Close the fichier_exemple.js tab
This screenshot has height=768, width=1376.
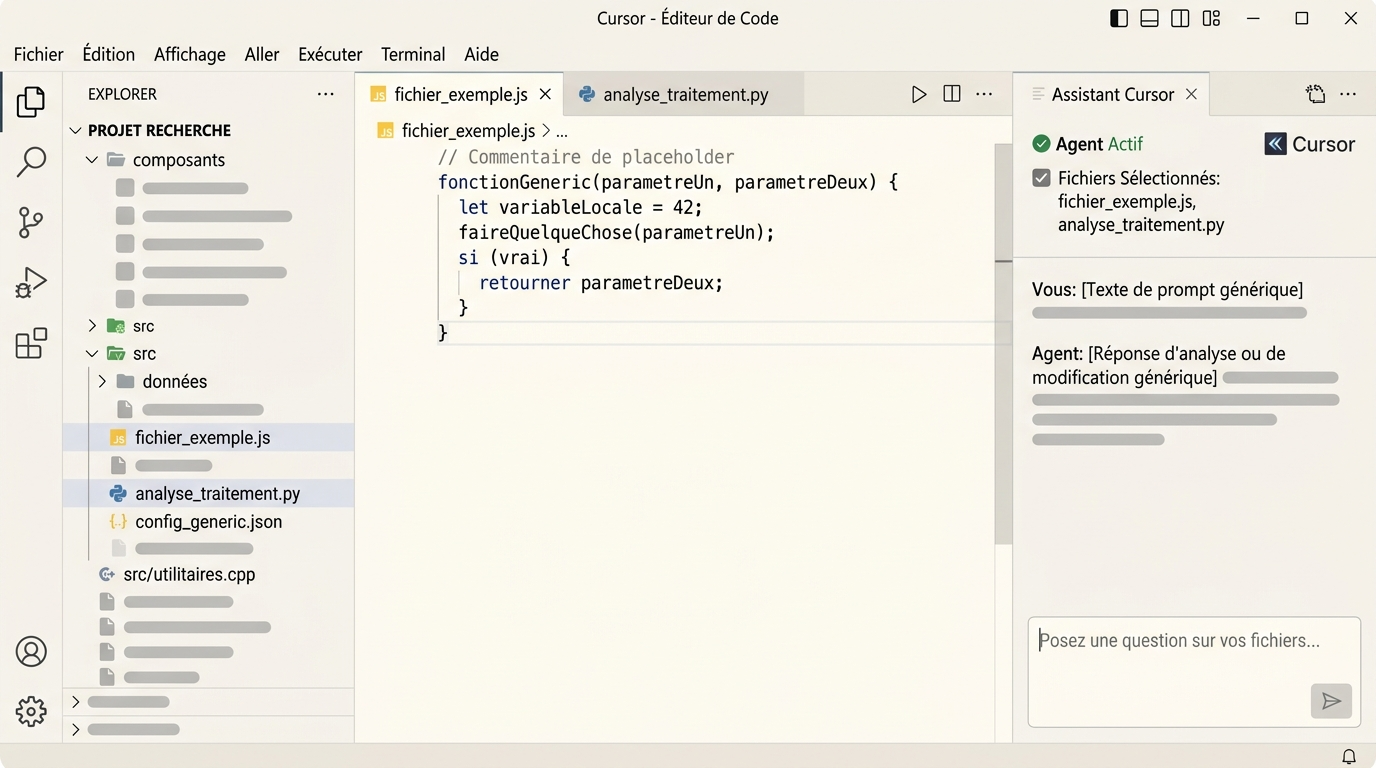[x=545, y=94]
